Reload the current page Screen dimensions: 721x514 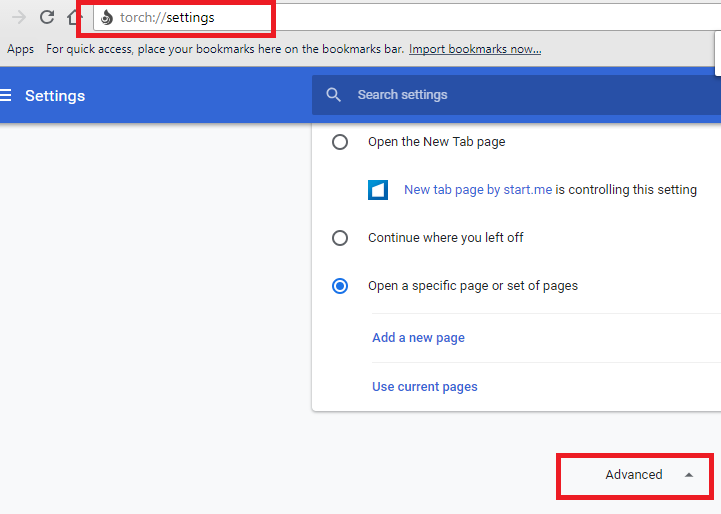[47, 17]
